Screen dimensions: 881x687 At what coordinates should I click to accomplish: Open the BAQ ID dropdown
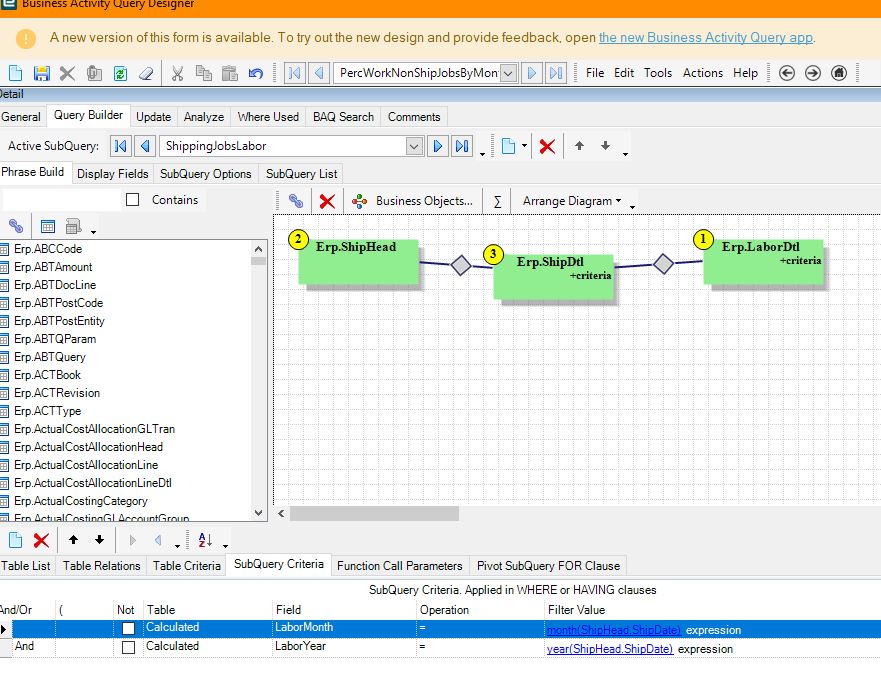pyautogui.click(x=508, y=73)
